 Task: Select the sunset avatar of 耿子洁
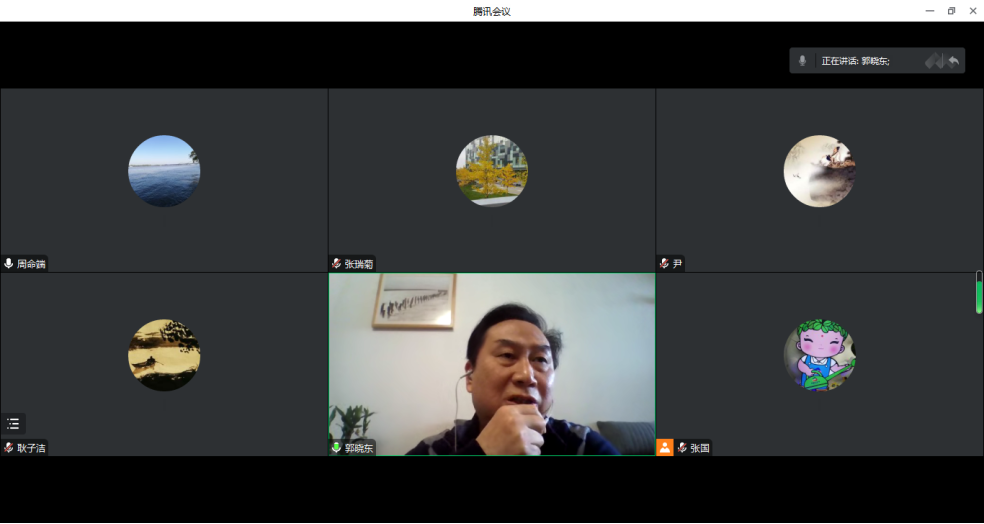coord(164,355)
